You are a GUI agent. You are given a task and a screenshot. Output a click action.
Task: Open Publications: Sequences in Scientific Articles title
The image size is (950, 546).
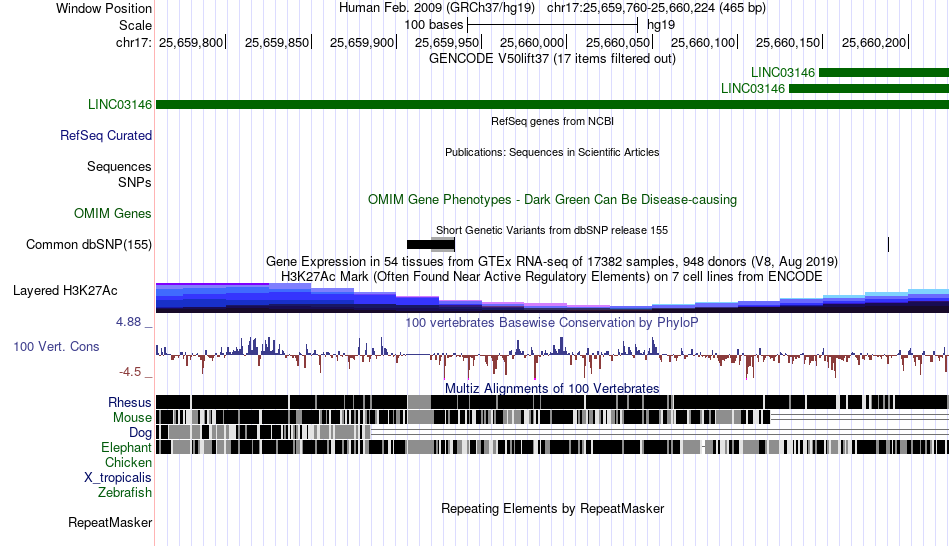(552, 152)
